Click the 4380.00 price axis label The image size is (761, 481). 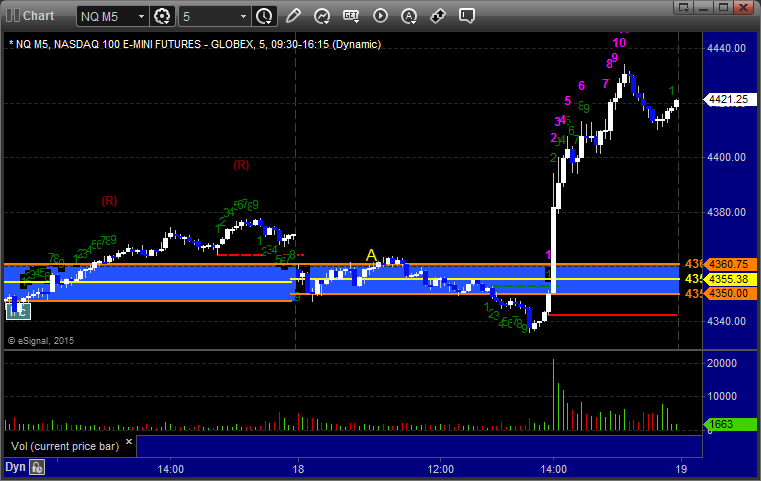727,212
